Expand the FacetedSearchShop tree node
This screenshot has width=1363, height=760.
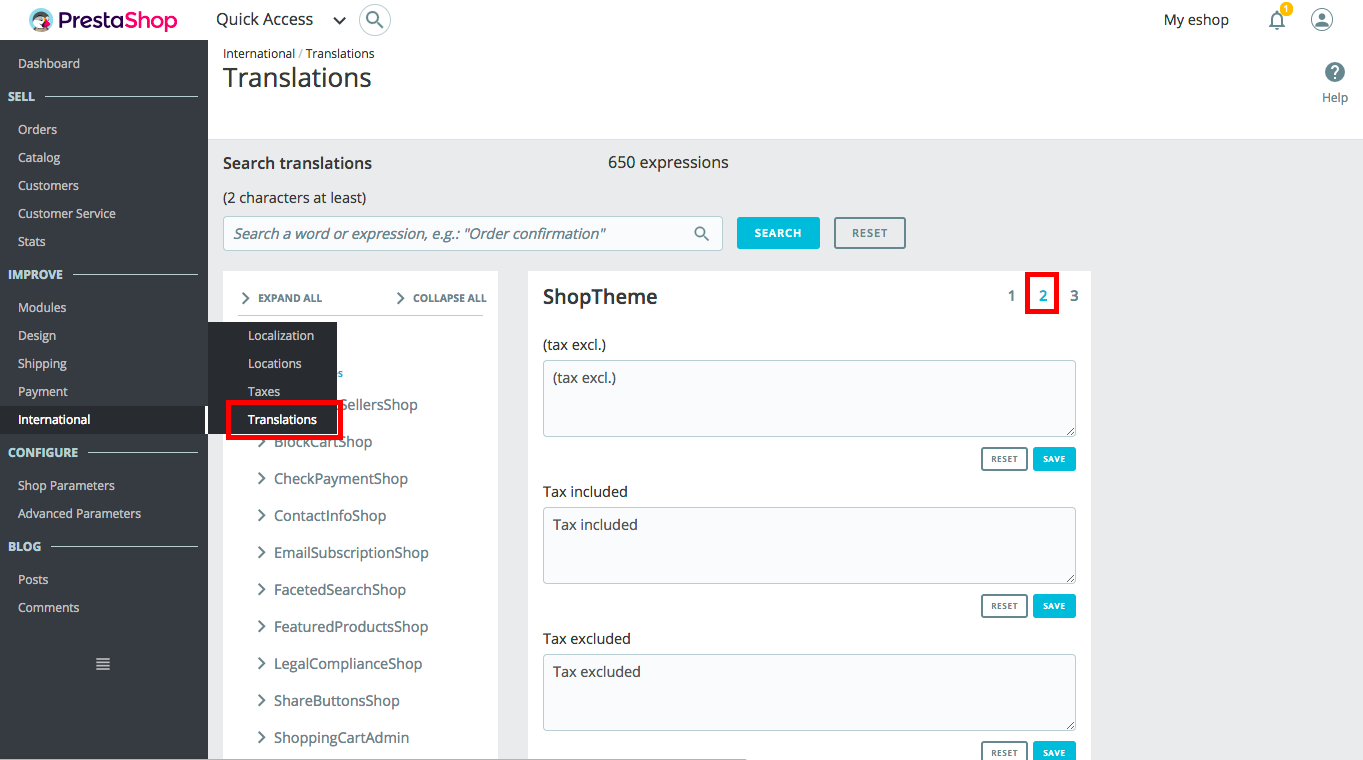262,590
